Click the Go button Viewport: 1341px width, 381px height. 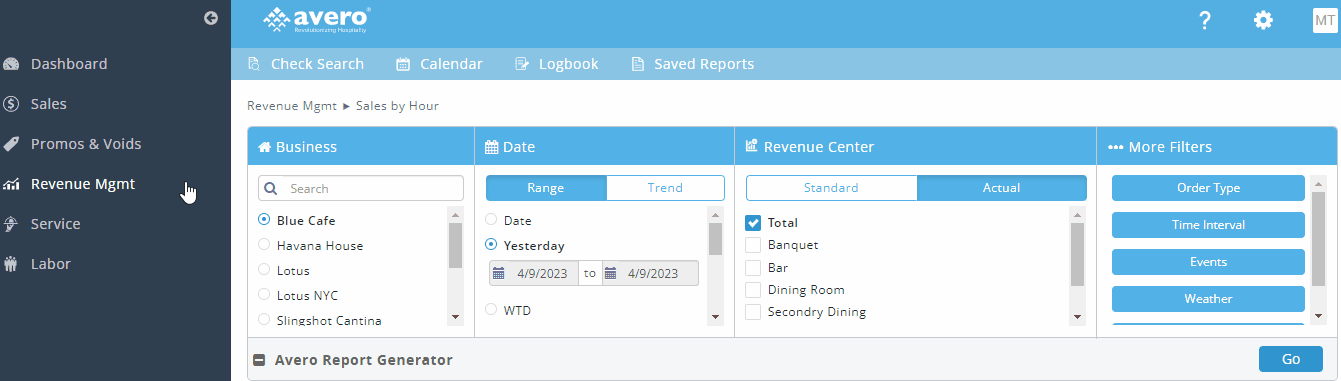1291,359
